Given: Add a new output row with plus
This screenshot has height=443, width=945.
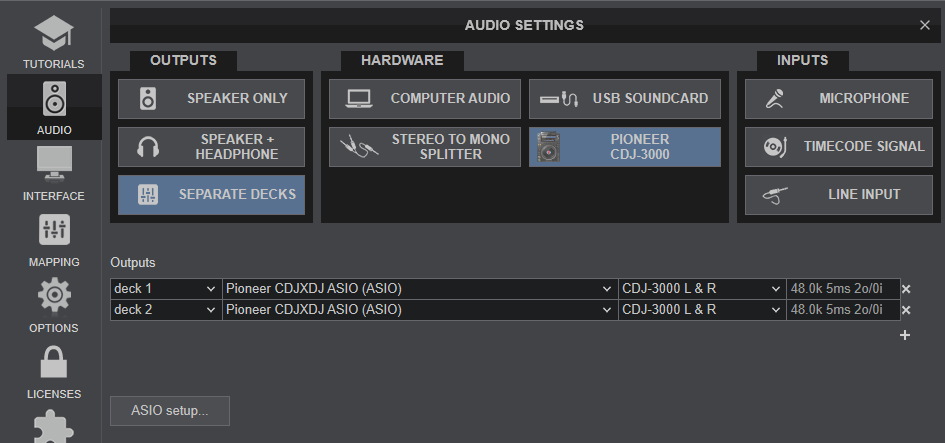Looking at the screenshot, I should coord(905,335).
